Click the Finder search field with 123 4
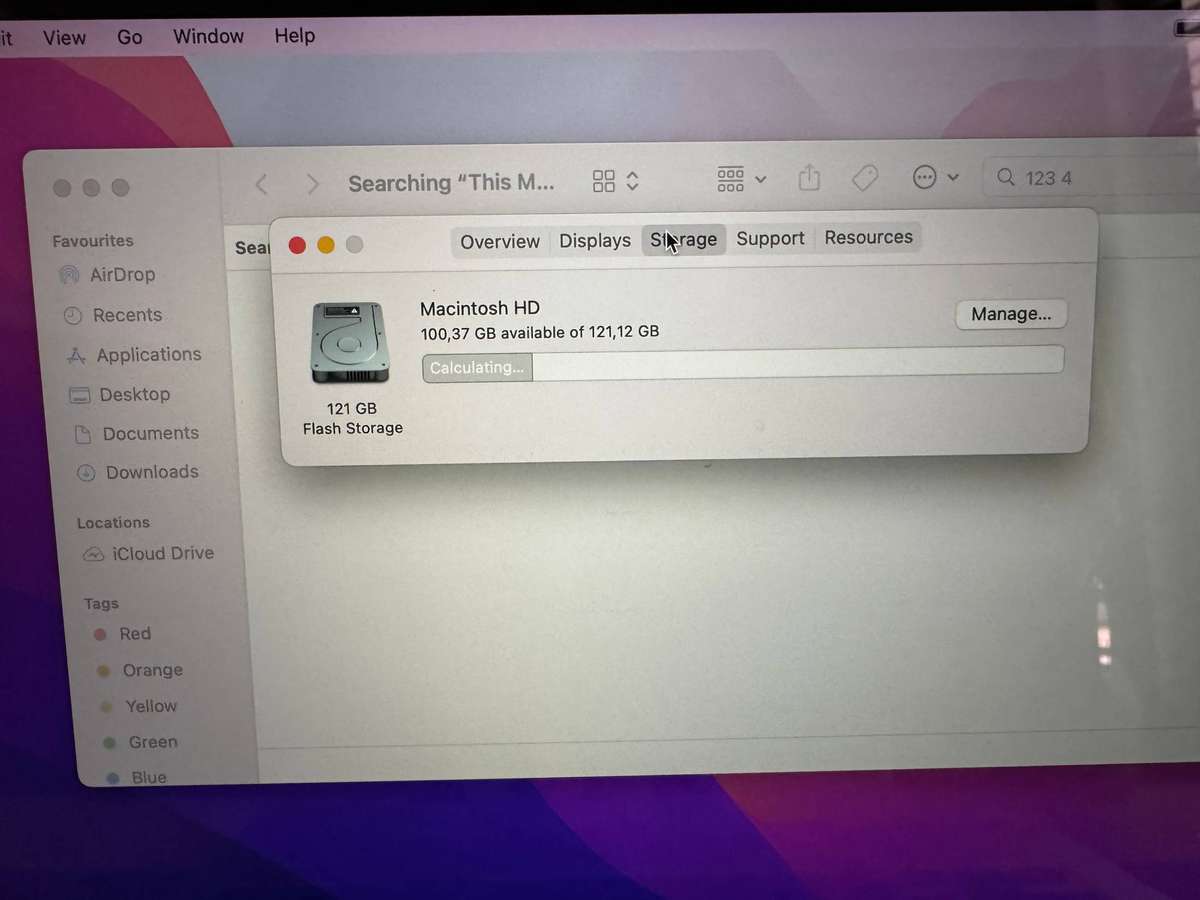The height and width of the screenshot is (900, 1200). tap(1090, 177)
